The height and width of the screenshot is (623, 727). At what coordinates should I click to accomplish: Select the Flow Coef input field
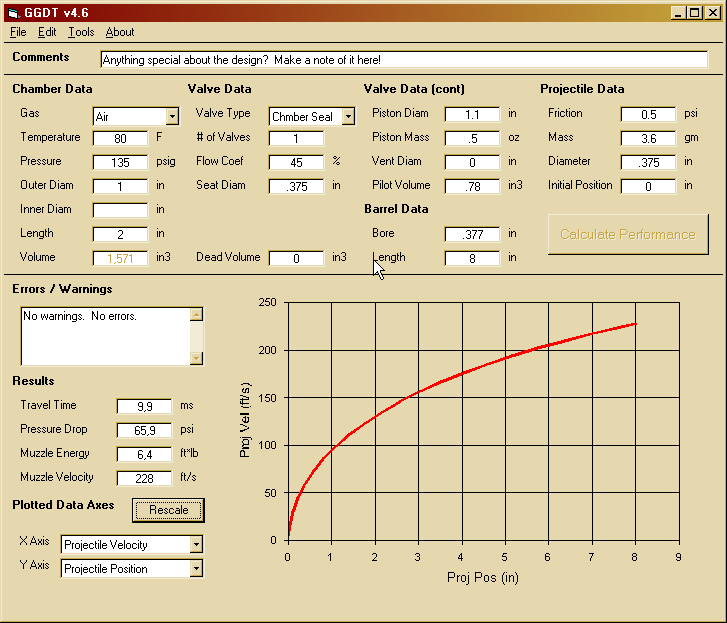296,162
